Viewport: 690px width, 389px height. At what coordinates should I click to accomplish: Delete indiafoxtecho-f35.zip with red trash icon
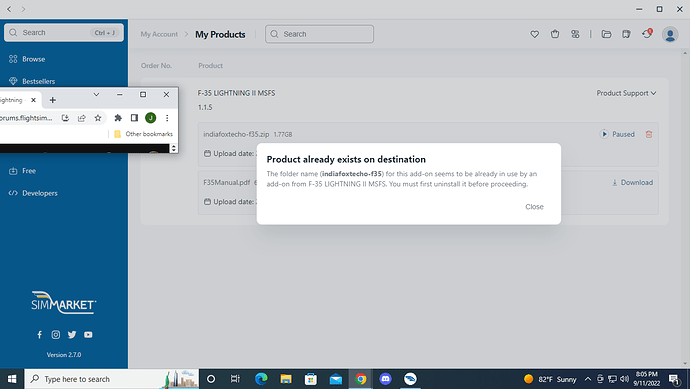tap(649, 134)
